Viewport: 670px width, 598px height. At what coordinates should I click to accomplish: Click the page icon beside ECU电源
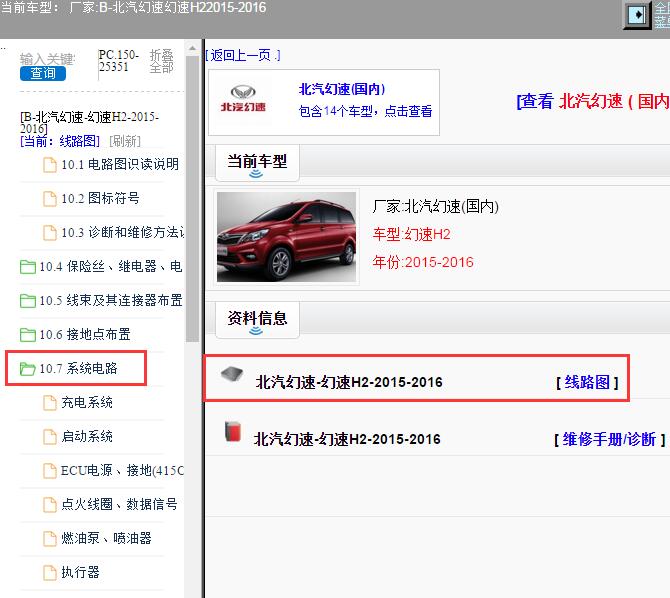click(50, 471)
